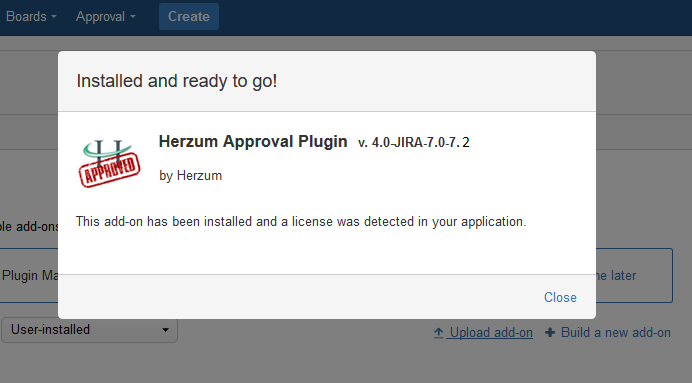Open the Boards menu
Screen dimensions: 692x383
click(31, 16)
